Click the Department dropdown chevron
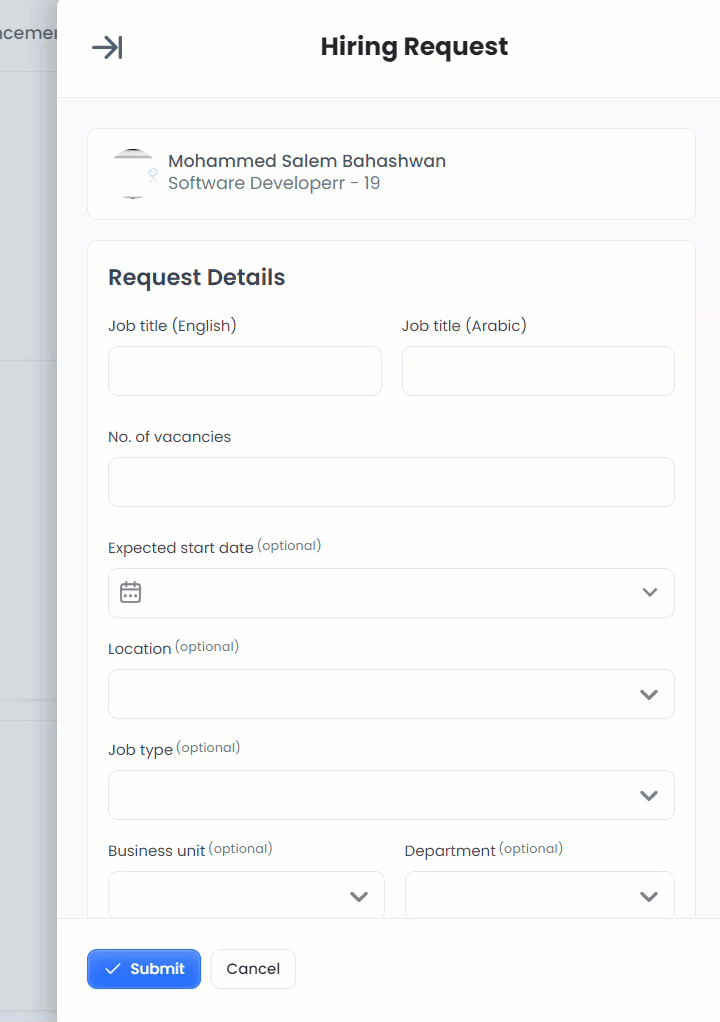The width and height of the screenshot is (720, 1022). pos(648,896)
